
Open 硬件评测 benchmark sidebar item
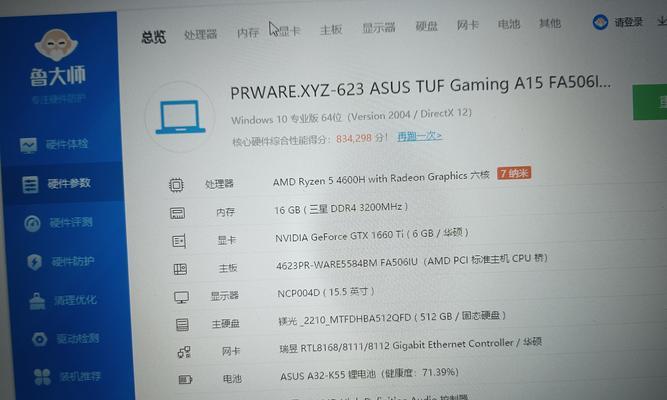pyautogui.click(x=59, y=223)
